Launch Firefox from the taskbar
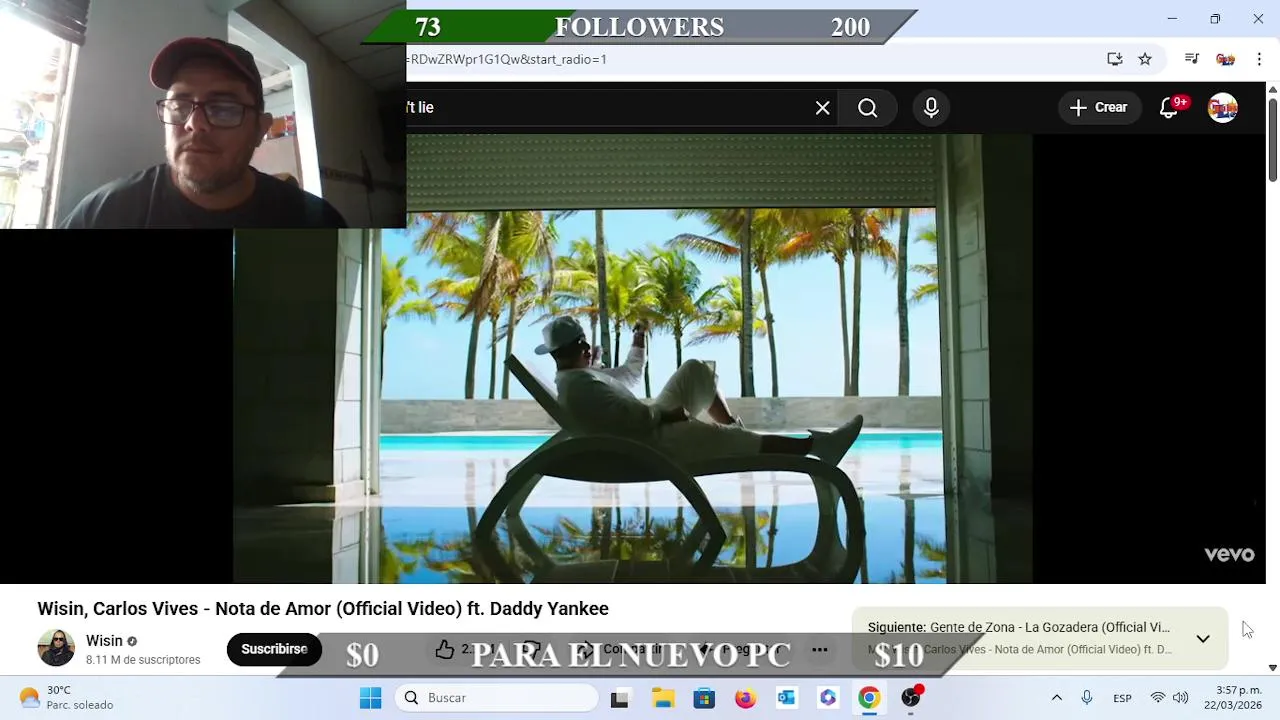This screenshot has height=720, width=1280. pos(745,698)
